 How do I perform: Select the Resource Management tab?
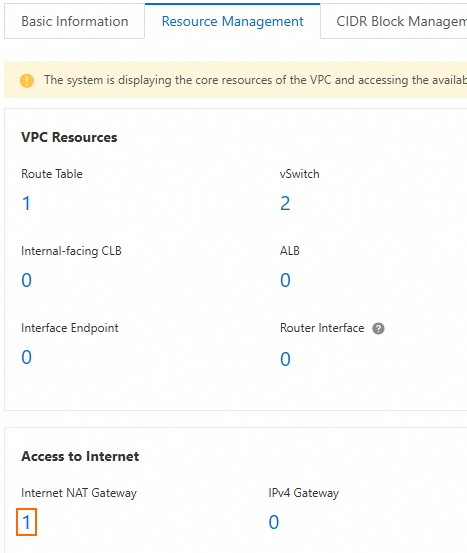[x=232, y=22]
